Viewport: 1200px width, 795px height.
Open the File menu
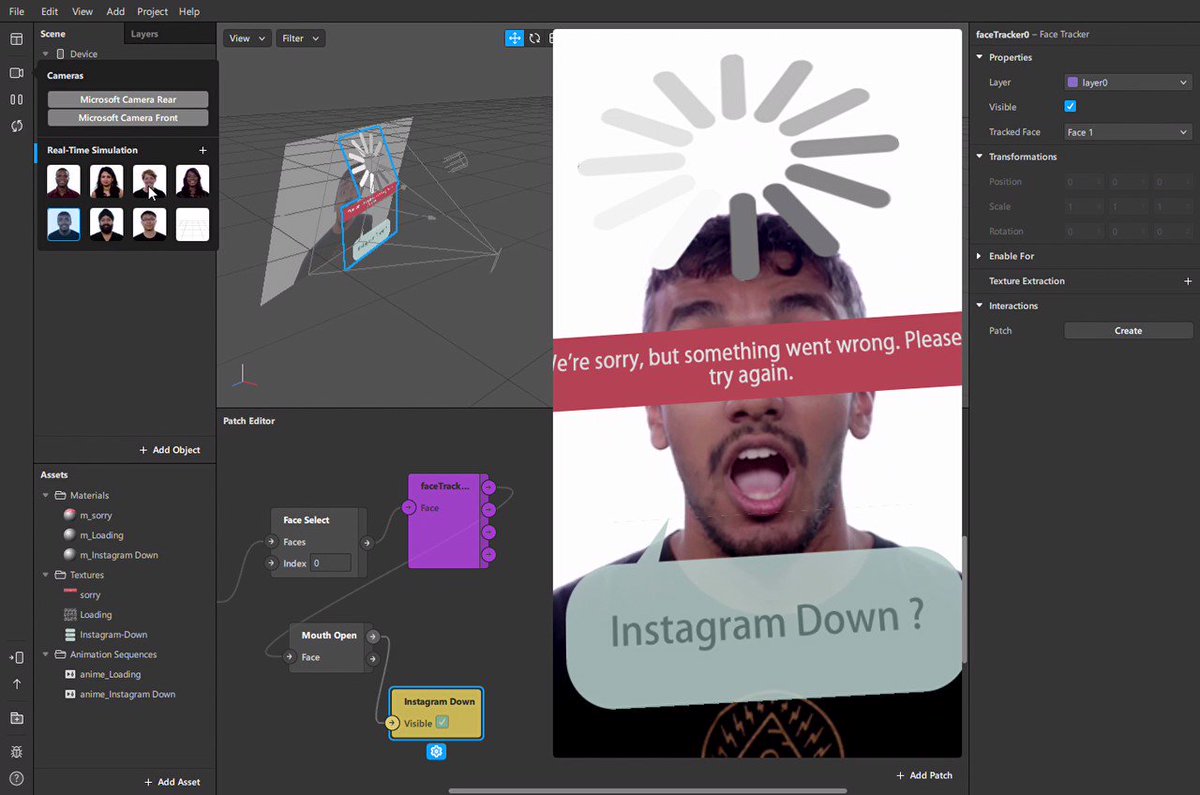pos(16,11)
